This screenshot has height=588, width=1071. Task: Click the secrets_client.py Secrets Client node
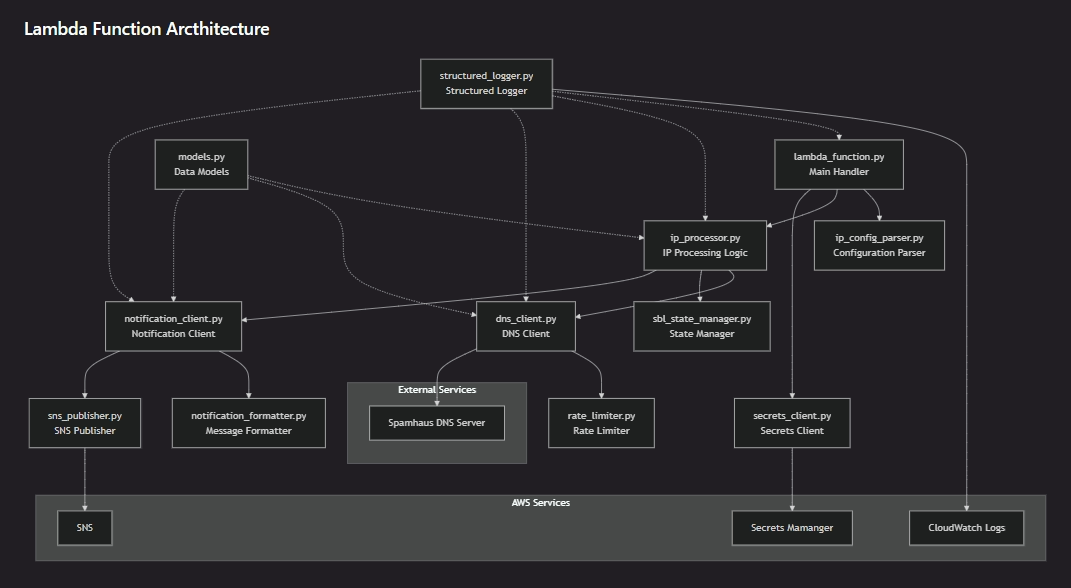(x=791, y=423)
